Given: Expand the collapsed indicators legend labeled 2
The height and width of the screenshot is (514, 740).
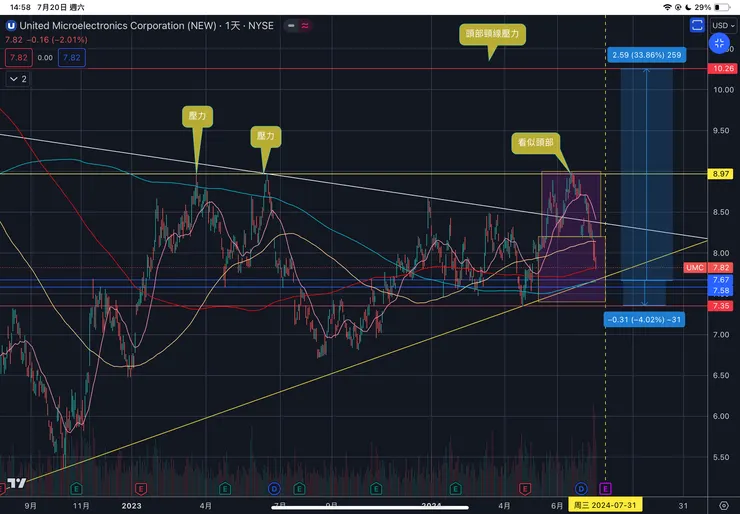Looking at the screenshot, I should click(18, 79).
